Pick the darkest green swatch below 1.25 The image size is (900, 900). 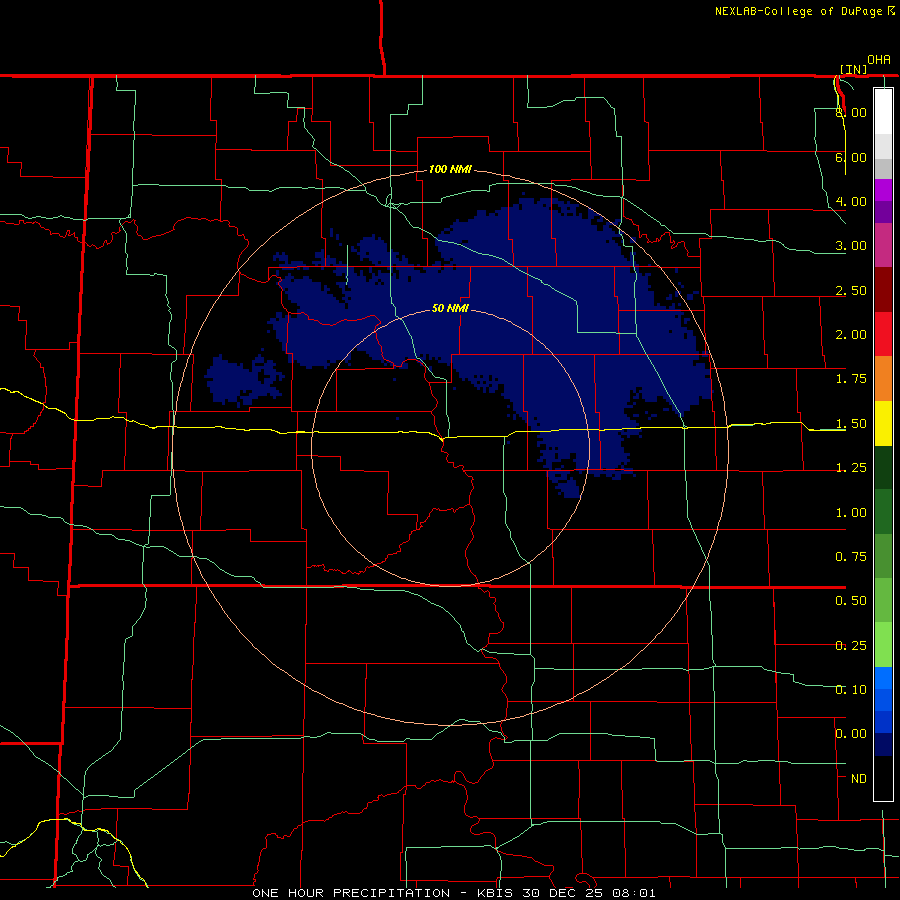[x=883, y=467]
